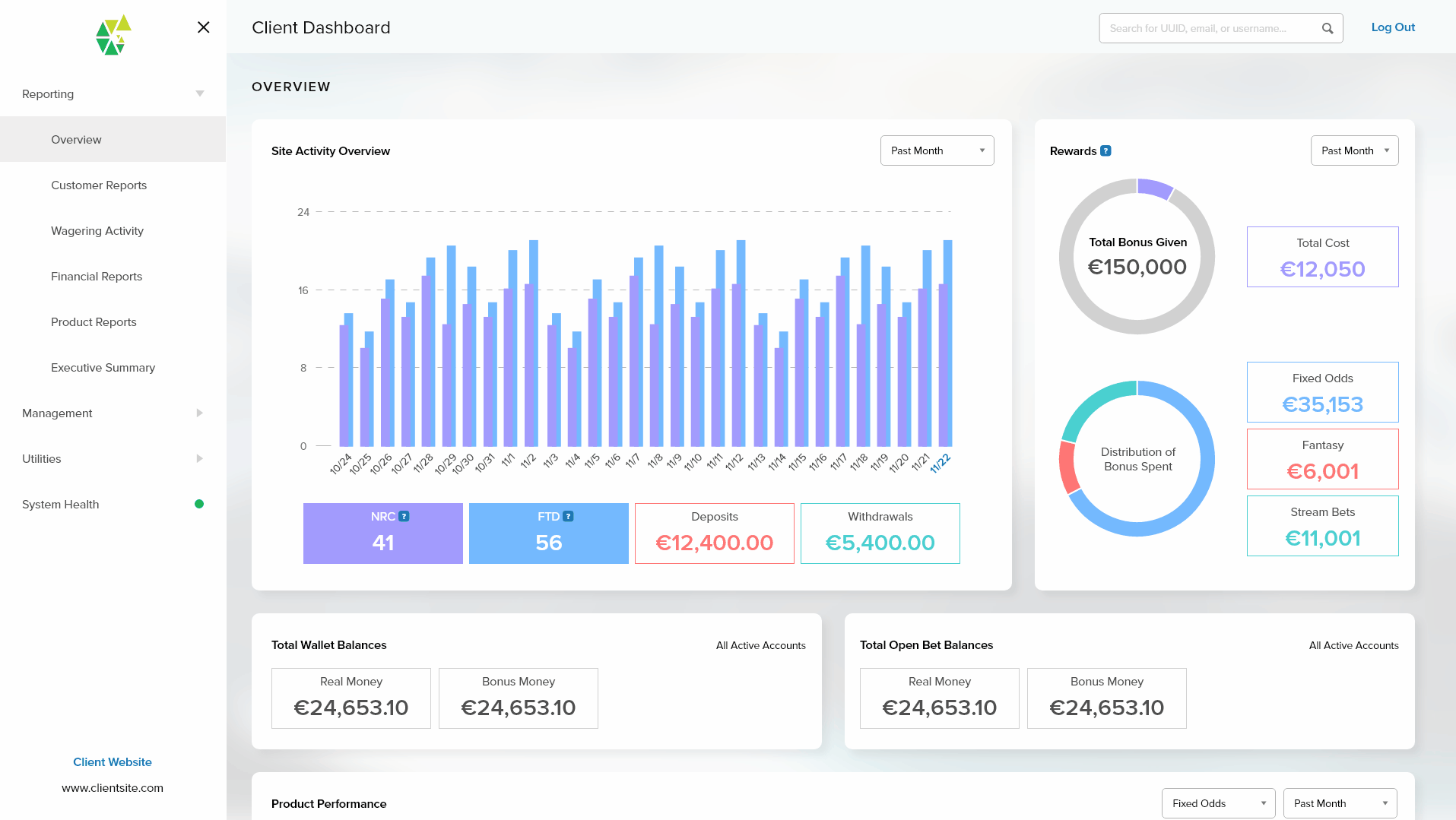Click the Site Activity Overview heading

click(331, 150)
